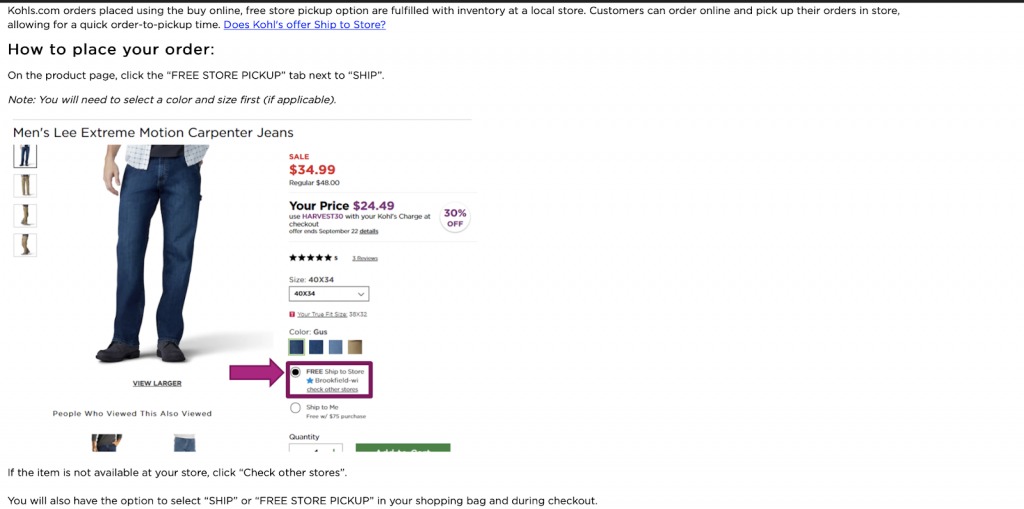Screen dimensions: 1024x509
Task: Open the Does Kohl's offer Ship to Store link
Action: point(304,25)
